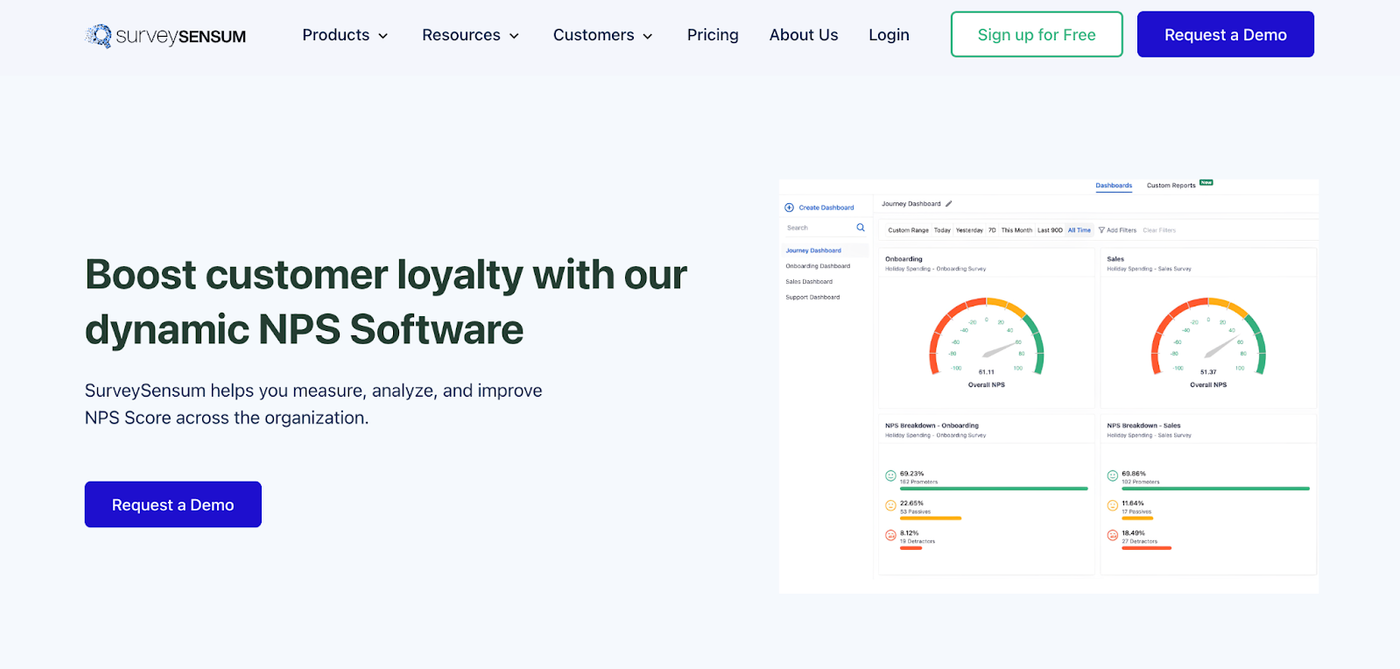
Task: Click the NPS Breakdown - Sales heading
Action: pyautogui.click(x=1144, y=426)
